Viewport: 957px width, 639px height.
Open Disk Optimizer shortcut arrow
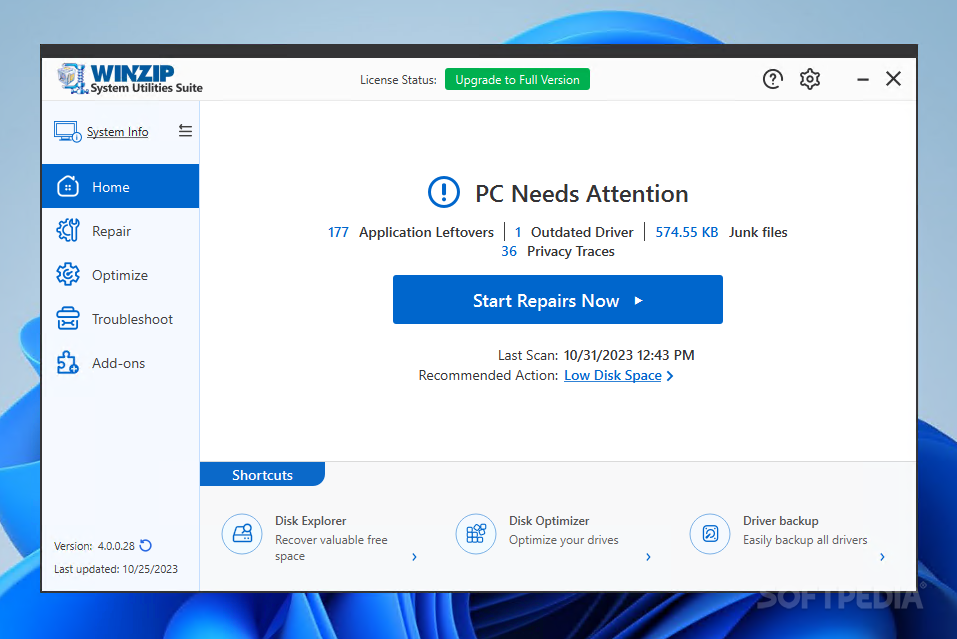click(x=648, y=557)
